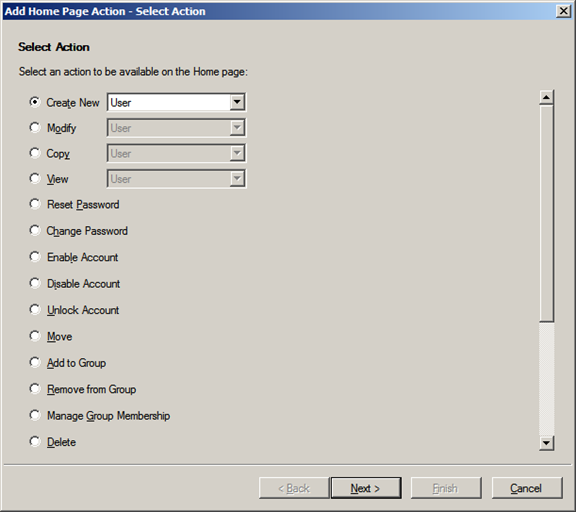
Task: Click the action list scrollbar thumb
Action: click(547, 213)
